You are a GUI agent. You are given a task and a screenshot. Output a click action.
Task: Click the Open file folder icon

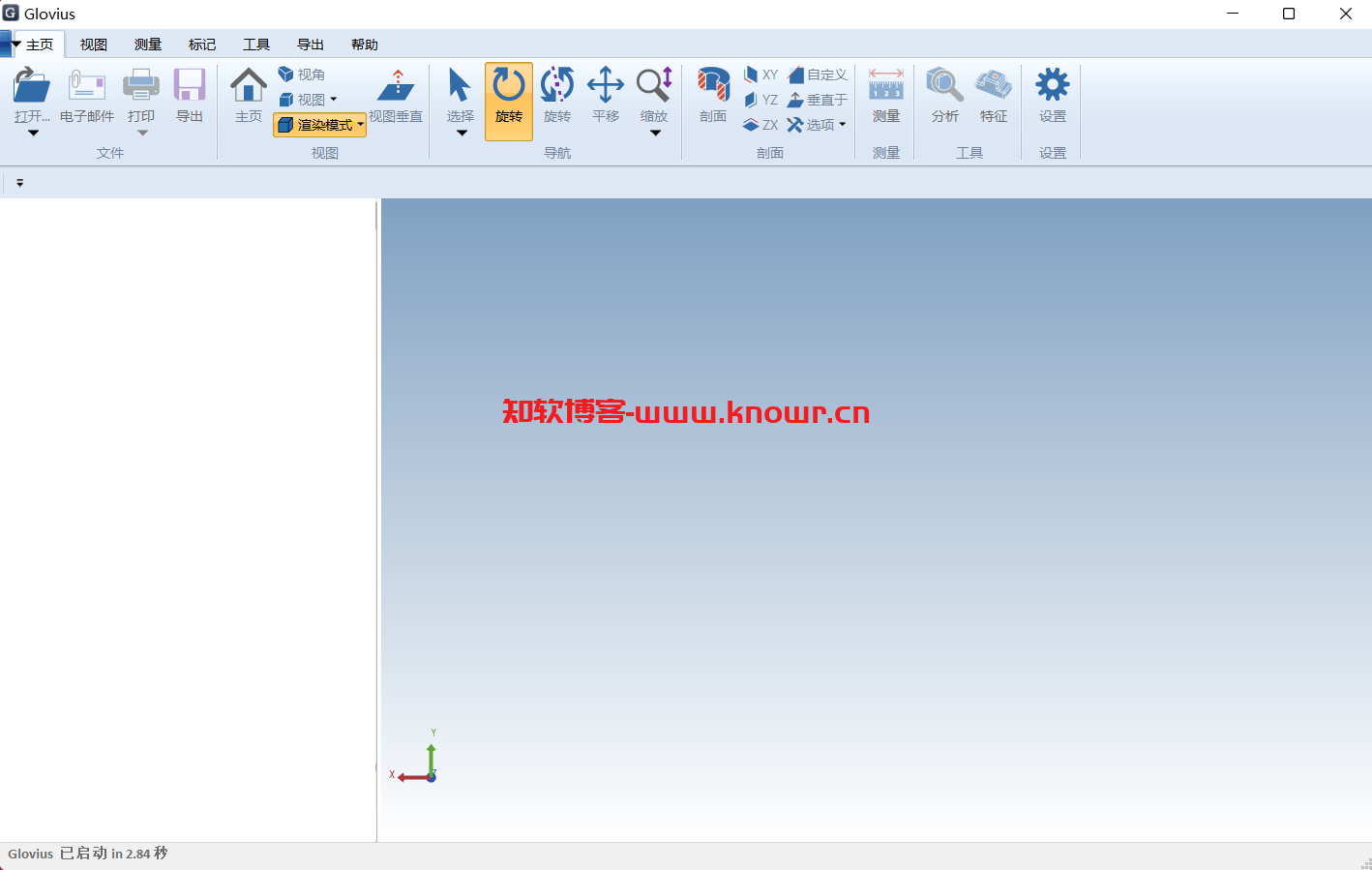coord(32,85)
